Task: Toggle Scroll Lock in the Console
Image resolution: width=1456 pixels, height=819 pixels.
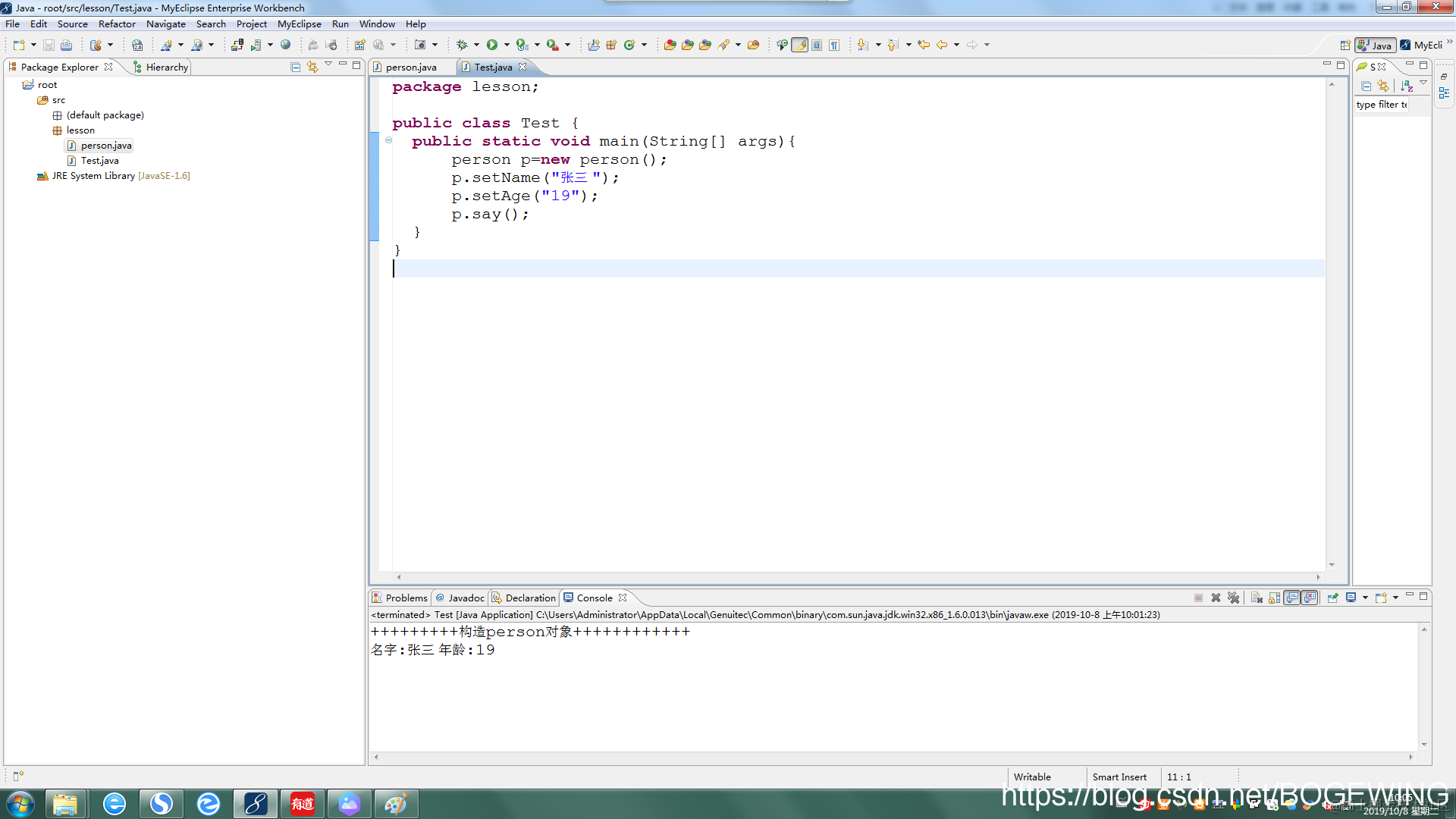Action: (x=1275, y=598)
